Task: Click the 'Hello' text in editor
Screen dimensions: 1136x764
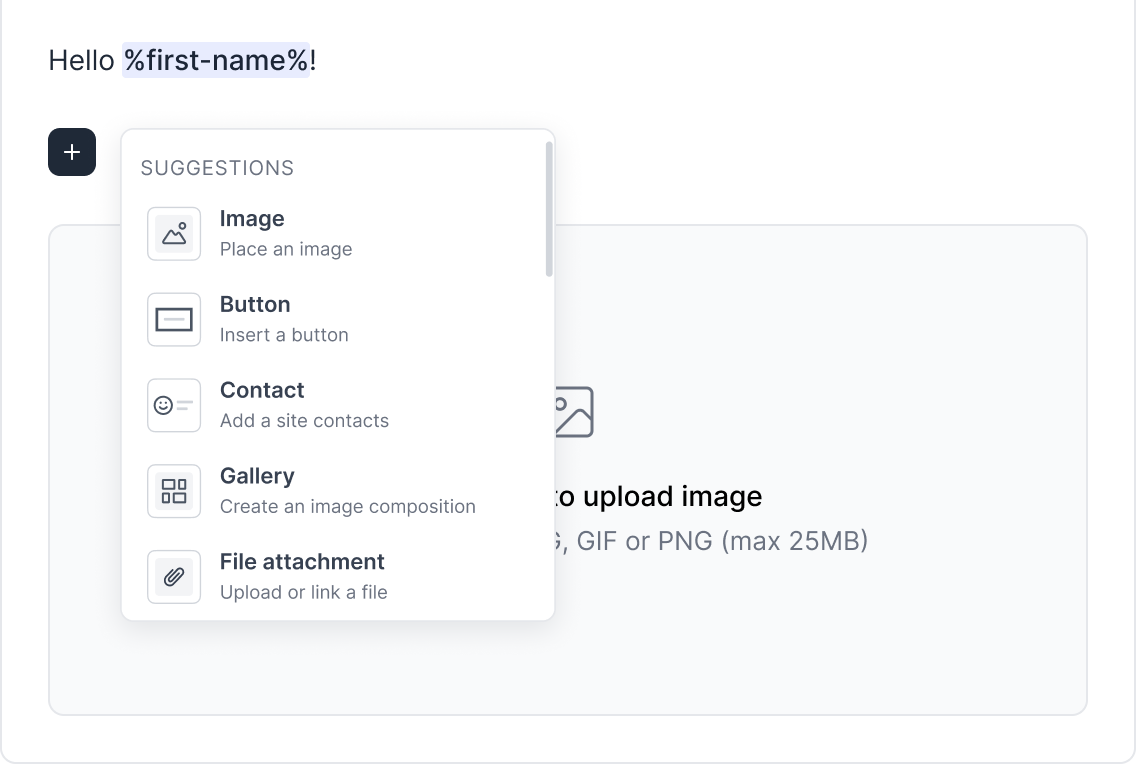Action: 81,61
